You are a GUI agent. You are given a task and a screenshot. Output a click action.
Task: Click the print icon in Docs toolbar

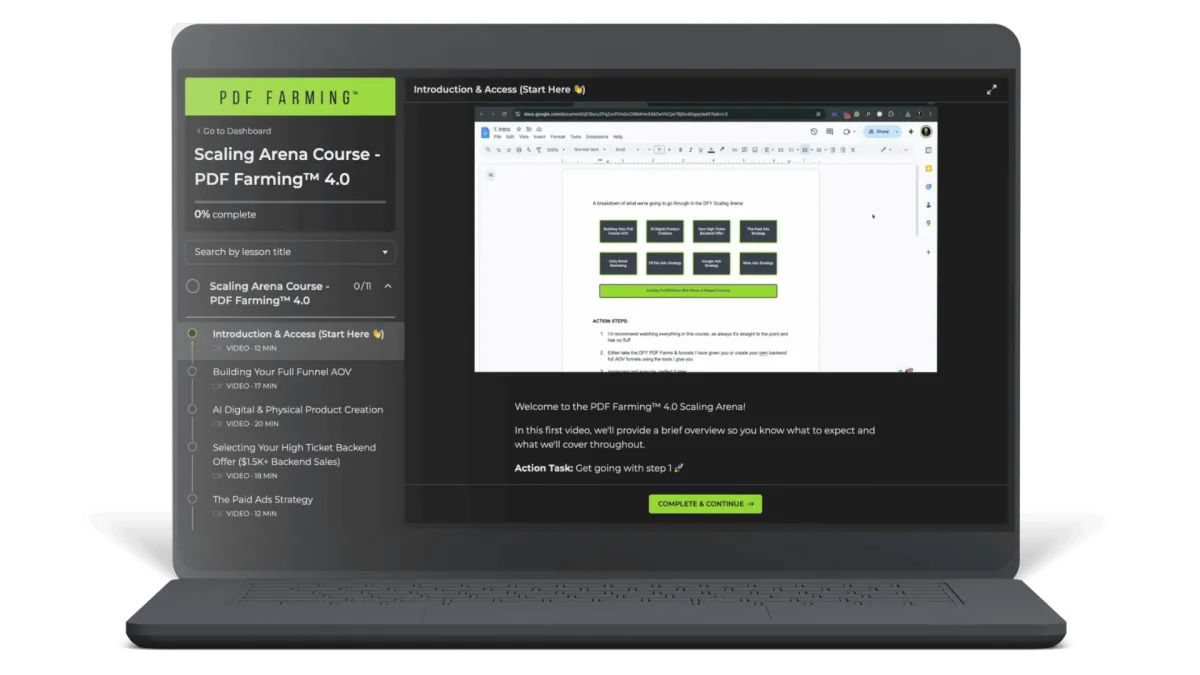pyautogui.click(x=518, y=150)
